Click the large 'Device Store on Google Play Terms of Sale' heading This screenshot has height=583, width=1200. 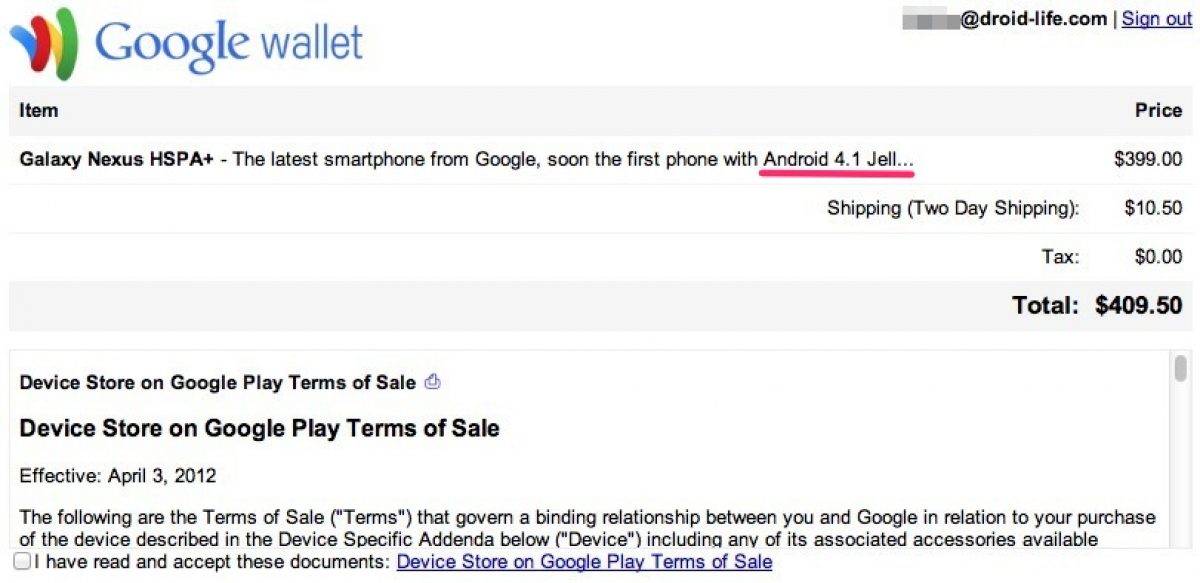259,429
